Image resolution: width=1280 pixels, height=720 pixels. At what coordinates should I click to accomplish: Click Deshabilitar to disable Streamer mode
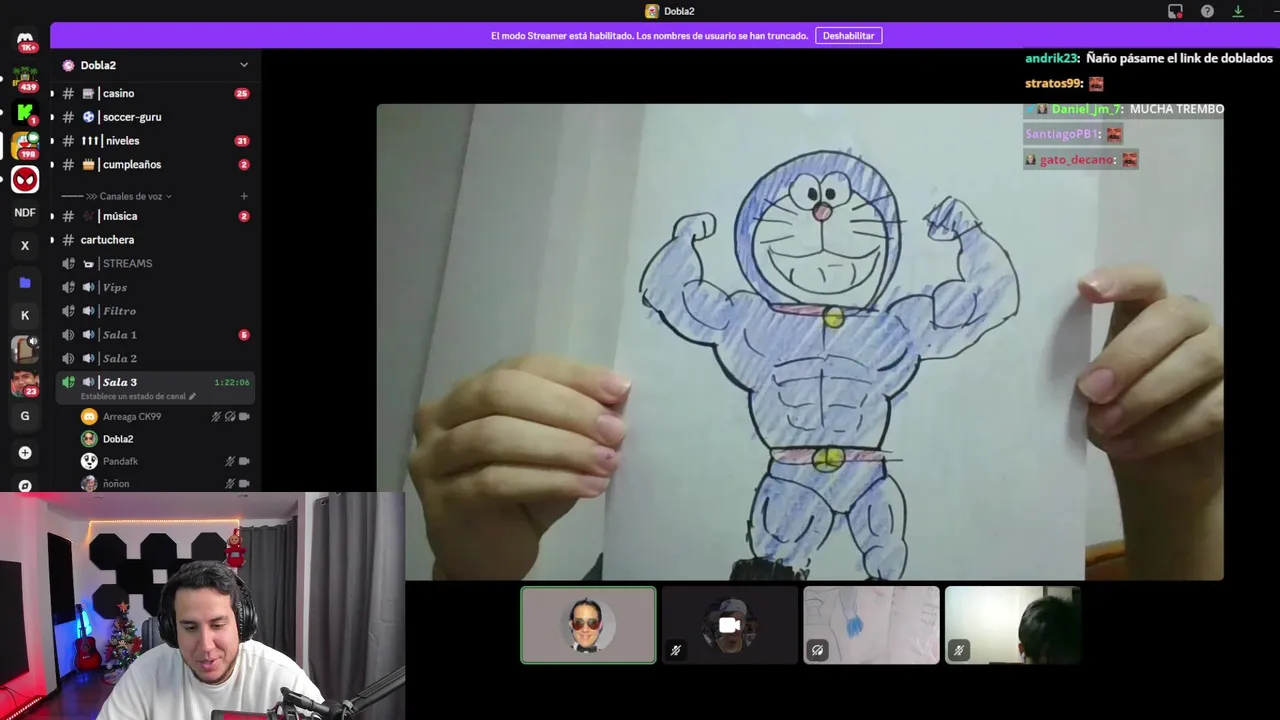(848, 35)
